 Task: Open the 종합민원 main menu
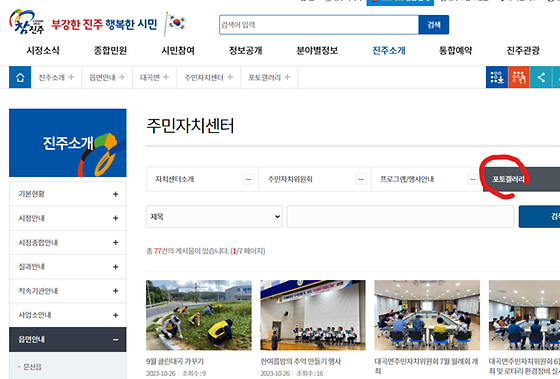point(110,50)
